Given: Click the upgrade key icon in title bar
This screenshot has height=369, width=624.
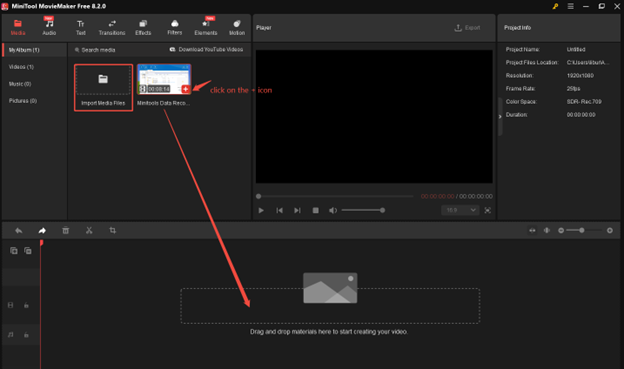Looking at the screenshot, I should 555,6.
